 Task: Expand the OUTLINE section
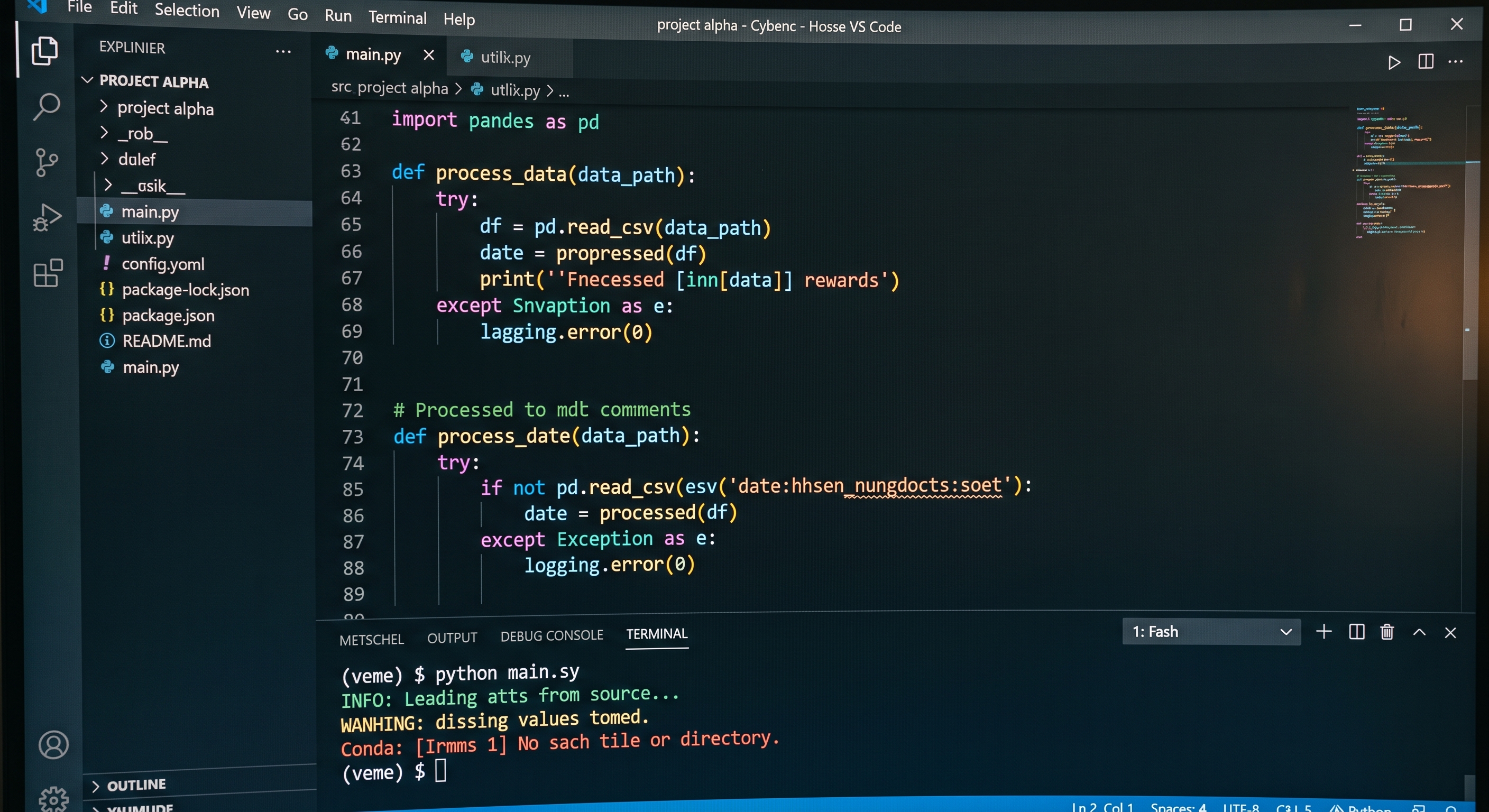click(136, 785)
